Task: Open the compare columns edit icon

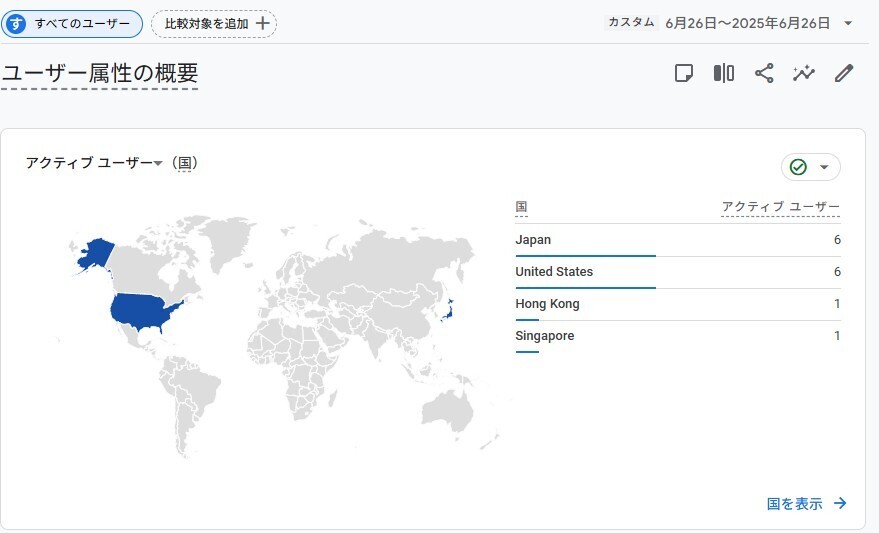Action: coord(724,73)
